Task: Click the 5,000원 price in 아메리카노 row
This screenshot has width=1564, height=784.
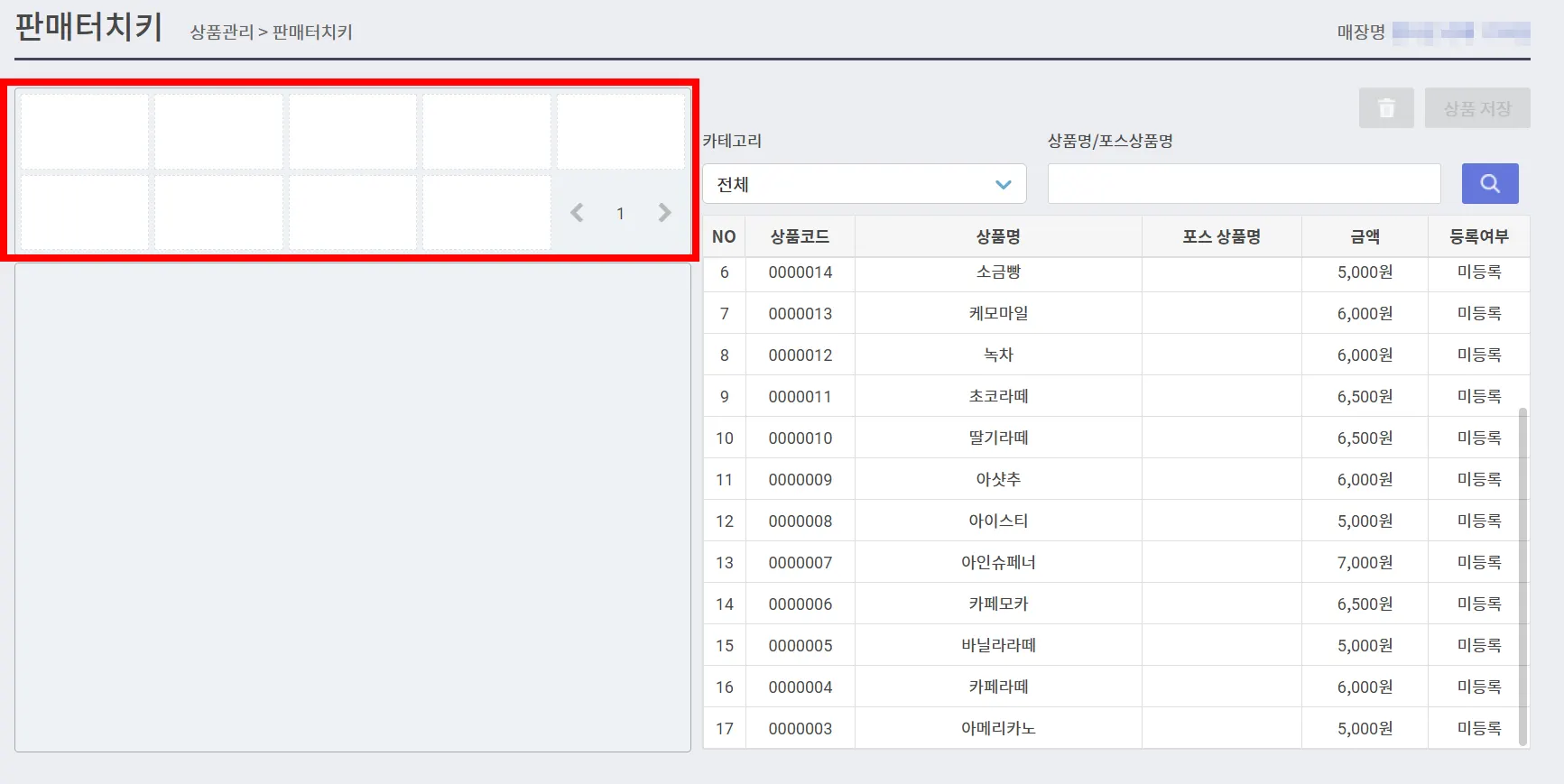Action: click(x=1365, y=729)
